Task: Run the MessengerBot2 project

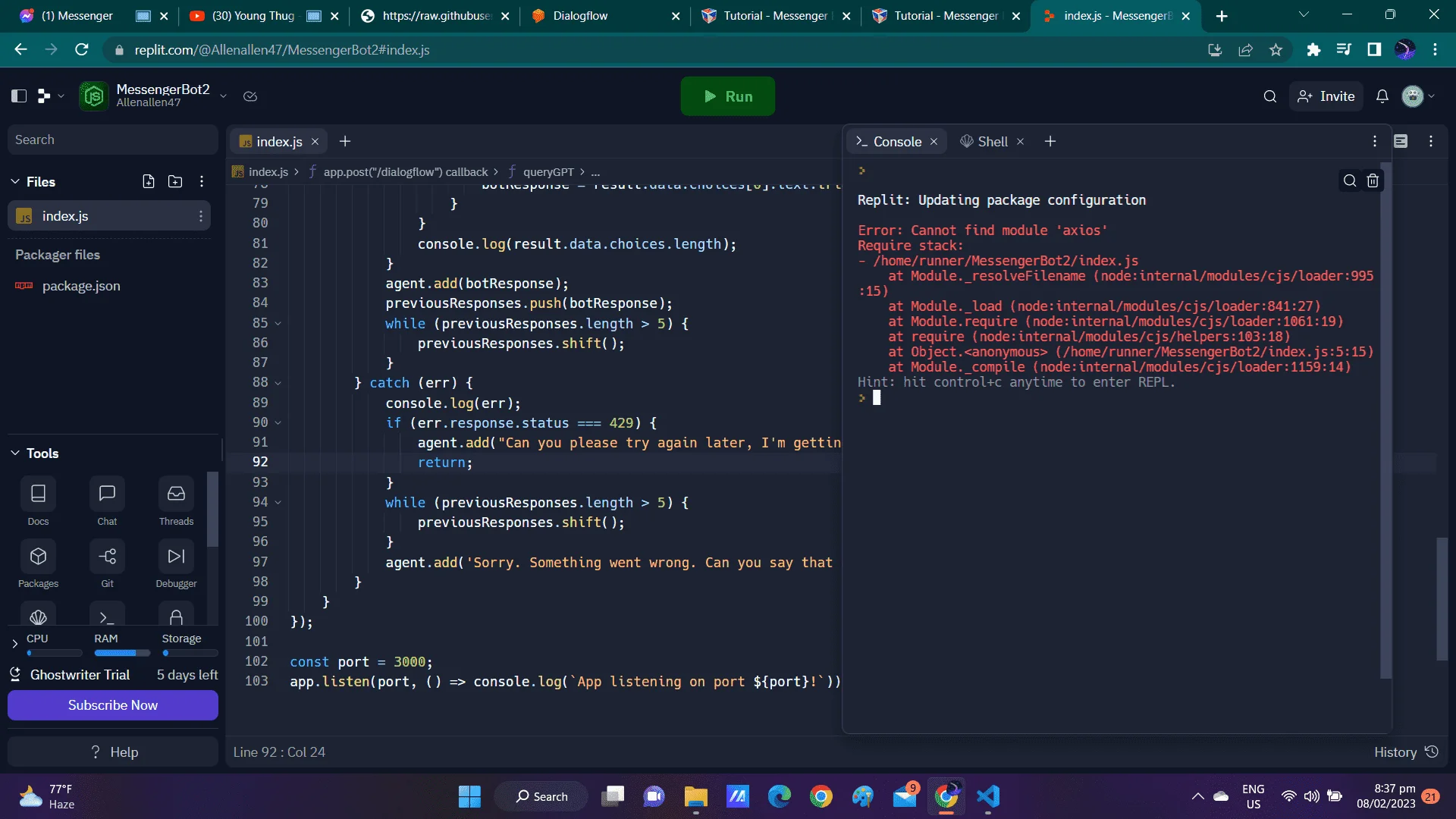Action: click(727, 96)
